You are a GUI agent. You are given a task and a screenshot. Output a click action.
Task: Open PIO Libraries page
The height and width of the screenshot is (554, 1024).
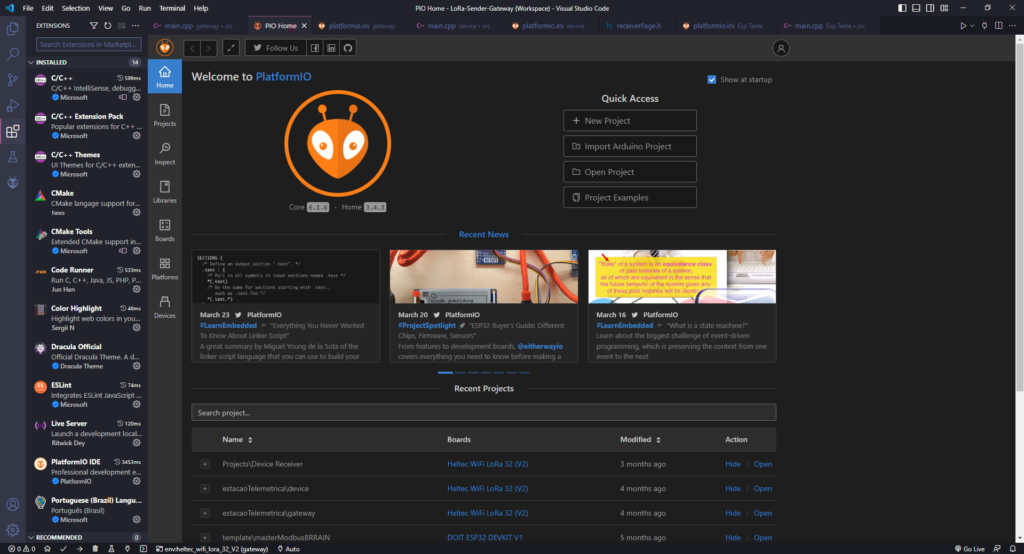(165, 192)
